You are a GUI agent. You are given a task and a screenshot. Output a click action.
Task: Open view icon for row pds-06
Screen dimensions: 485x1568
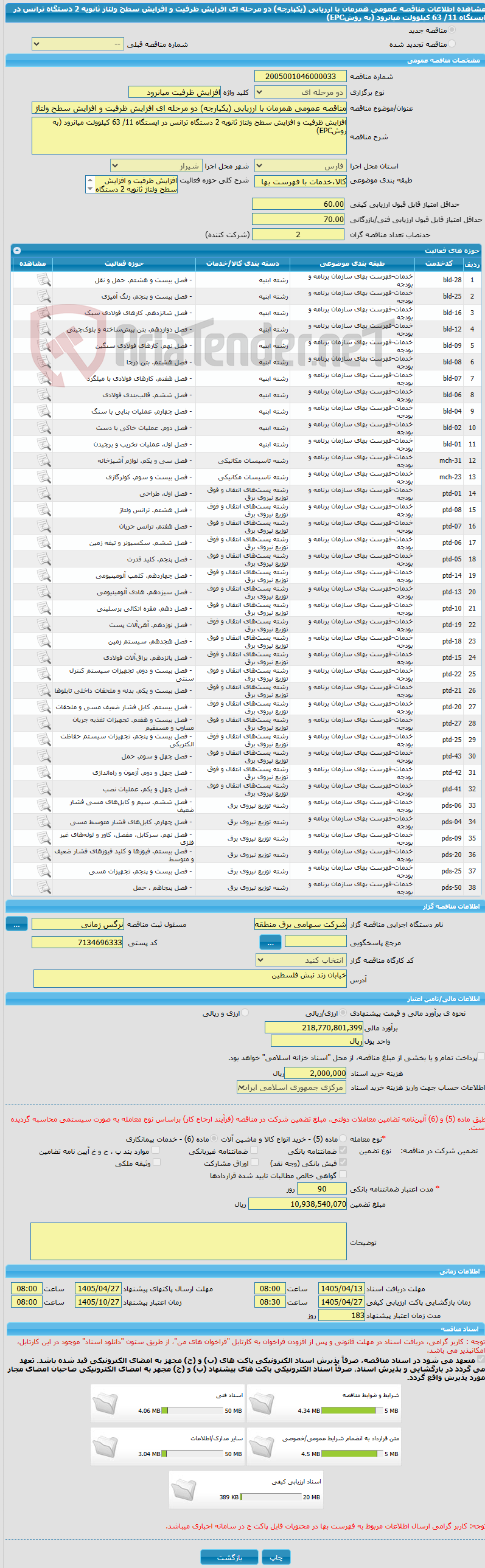[x=43, y=805]
